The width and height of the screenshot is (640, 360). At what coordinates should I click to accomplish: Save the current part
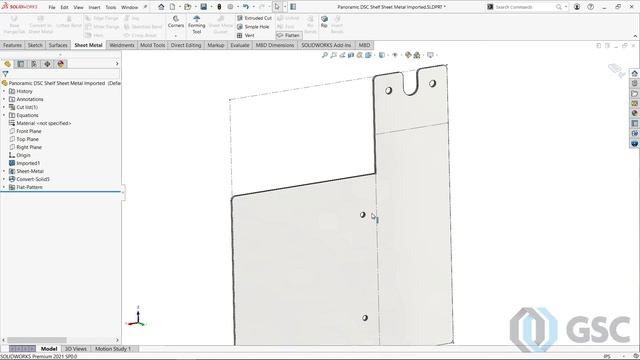click(x=203, y=7)
